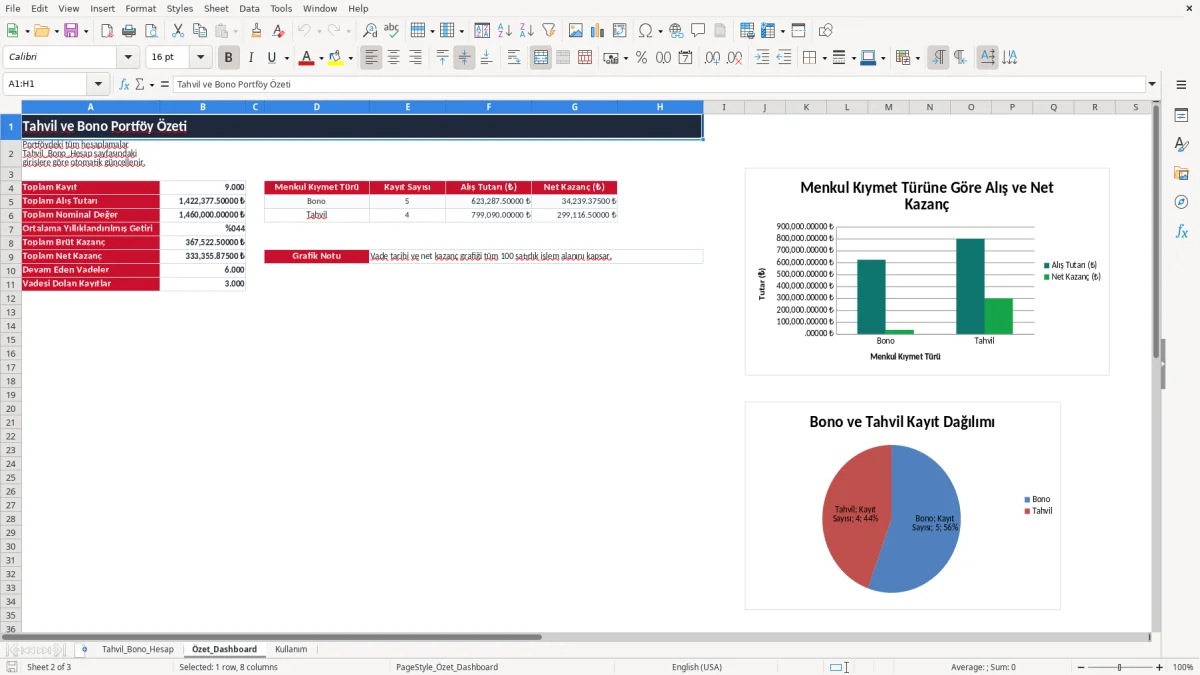Insert a chart via toolbar icon
Image resolution: width=1200 pixels, height=675 pixels.
[598, 31]
